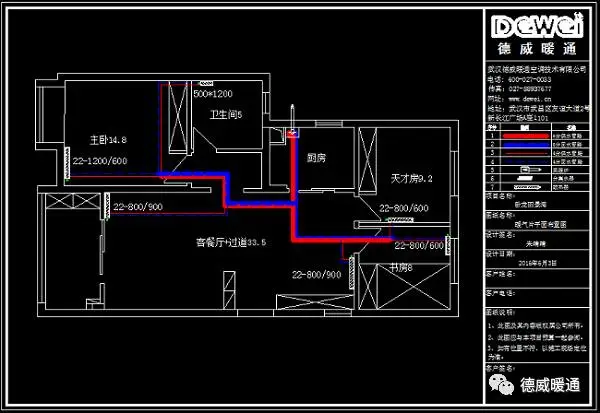Pick the thin blue line in legend row 4
The width and height of the screenshot is (600, 413).
coord(526,162)
